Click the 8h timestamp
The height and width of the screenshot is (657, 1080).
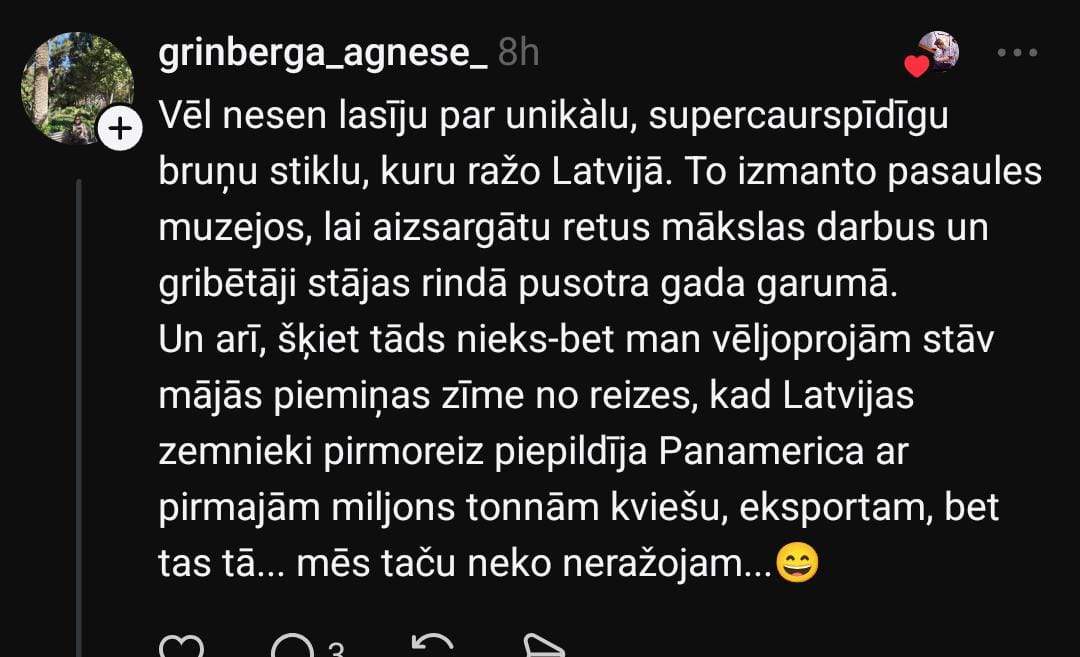click(518, 52)
